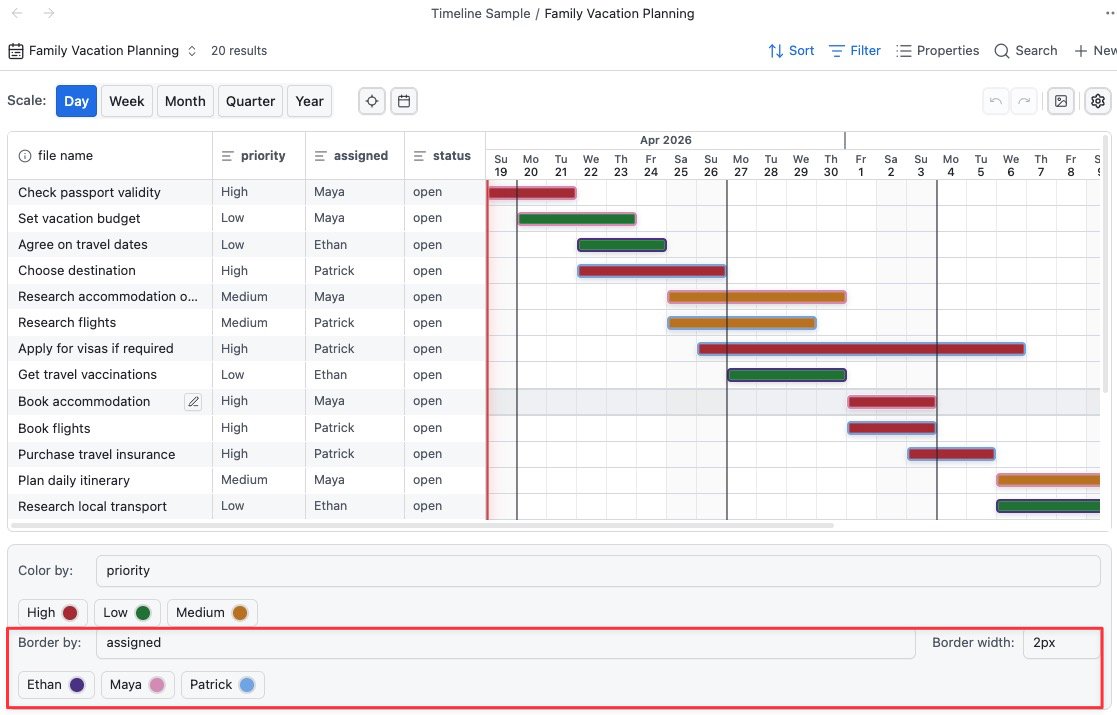Select the Agree on travel dates bar
1117x715 pixels.
point(622,245)
